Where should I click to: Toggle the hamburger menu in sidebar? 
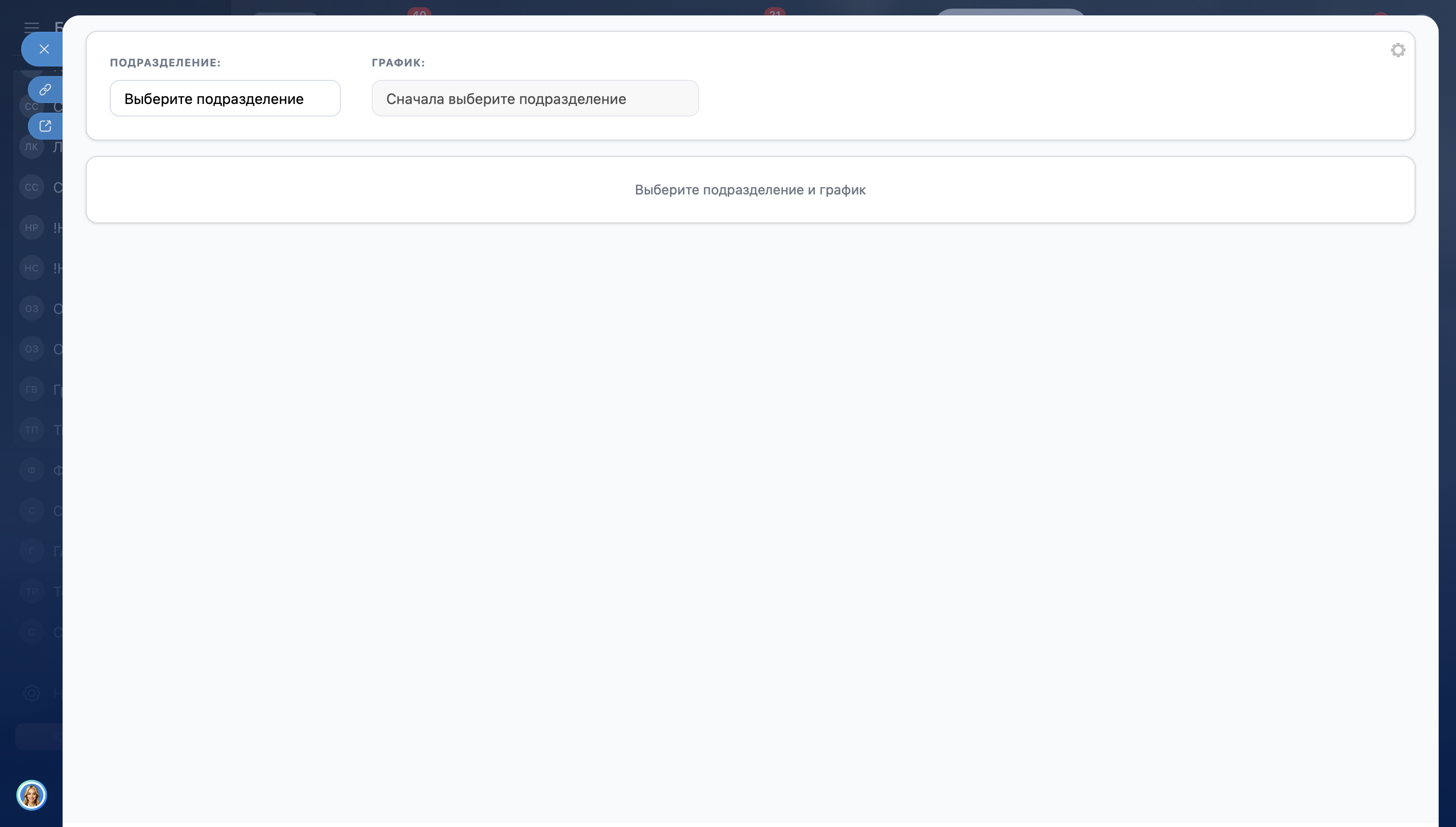[32, 26]
